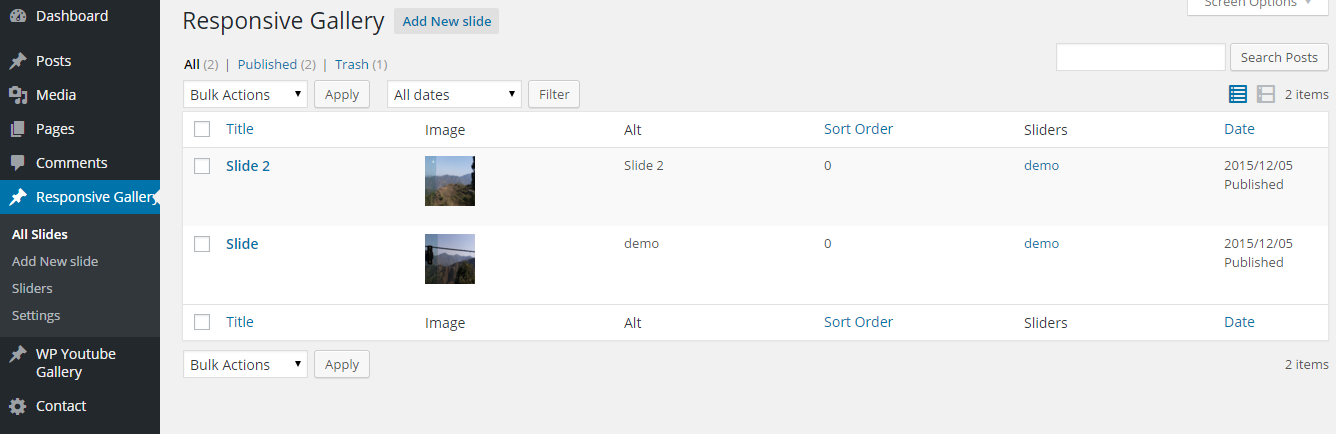Check the Slide 2 row checkbox

click(x=202, y=166)
